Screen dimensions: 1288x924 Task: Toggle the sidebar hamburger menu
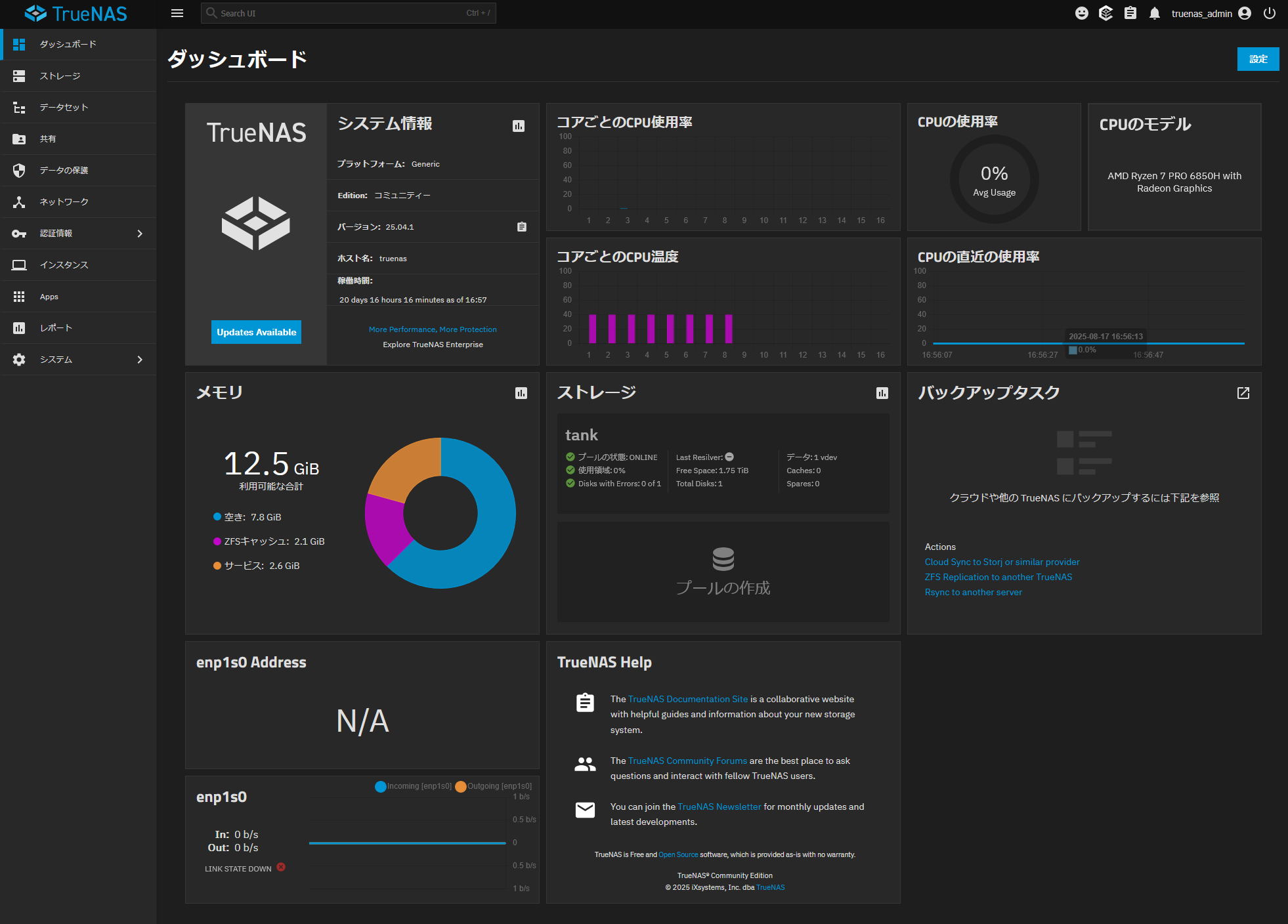pyautogui.click(x=177, y=13)
